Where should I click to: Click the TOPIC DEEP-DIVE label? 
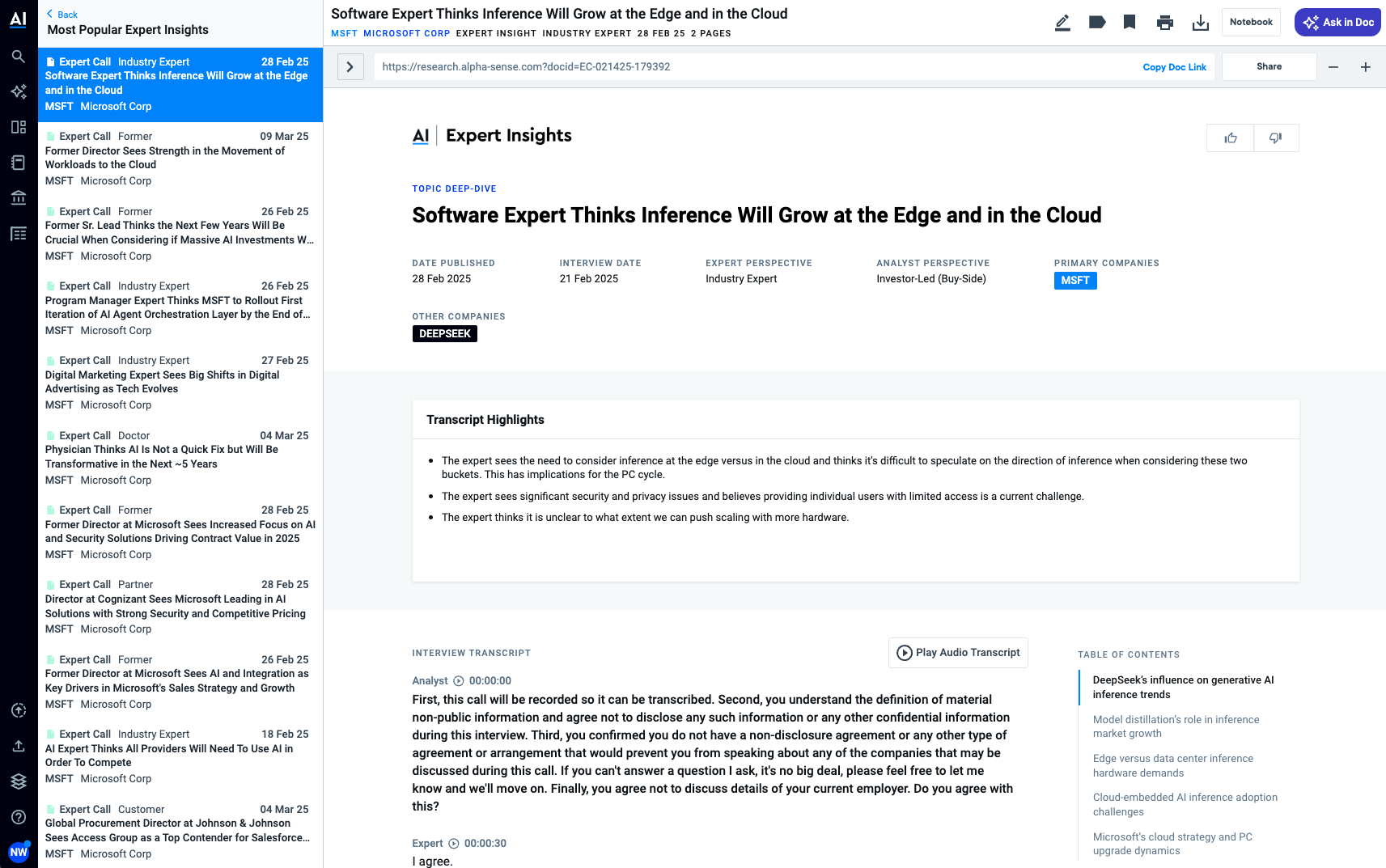coord(454,188)
